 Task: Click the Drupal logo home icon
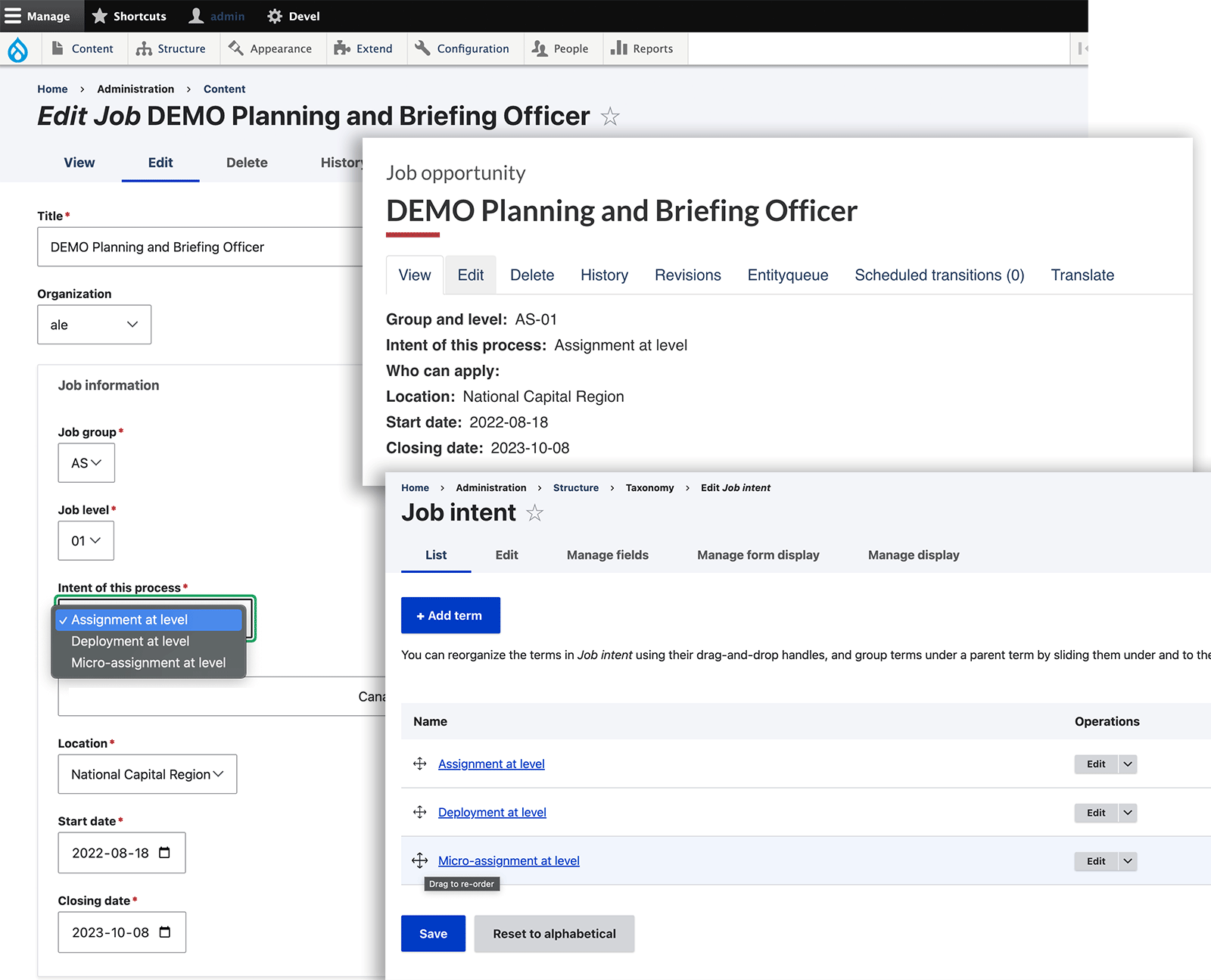(18, 49)
